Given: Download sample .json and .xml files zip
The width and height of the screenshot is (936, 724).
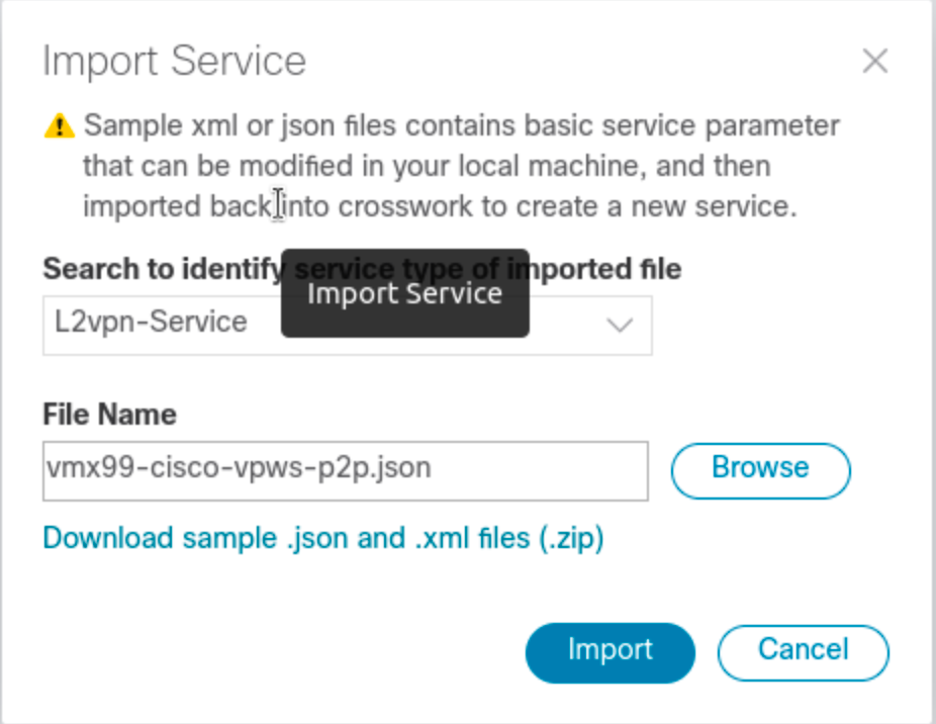Looking at the screenshot, I should (x=323, y=538).
